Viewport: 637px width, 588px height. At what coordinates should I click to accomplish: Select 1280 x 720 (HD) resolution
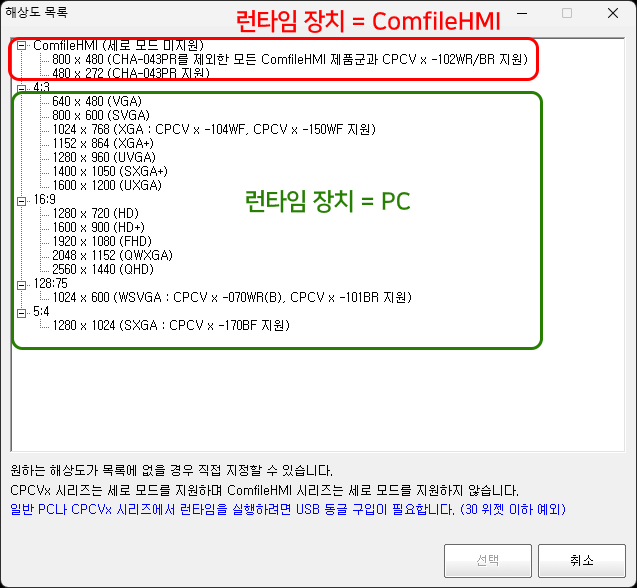95,214
